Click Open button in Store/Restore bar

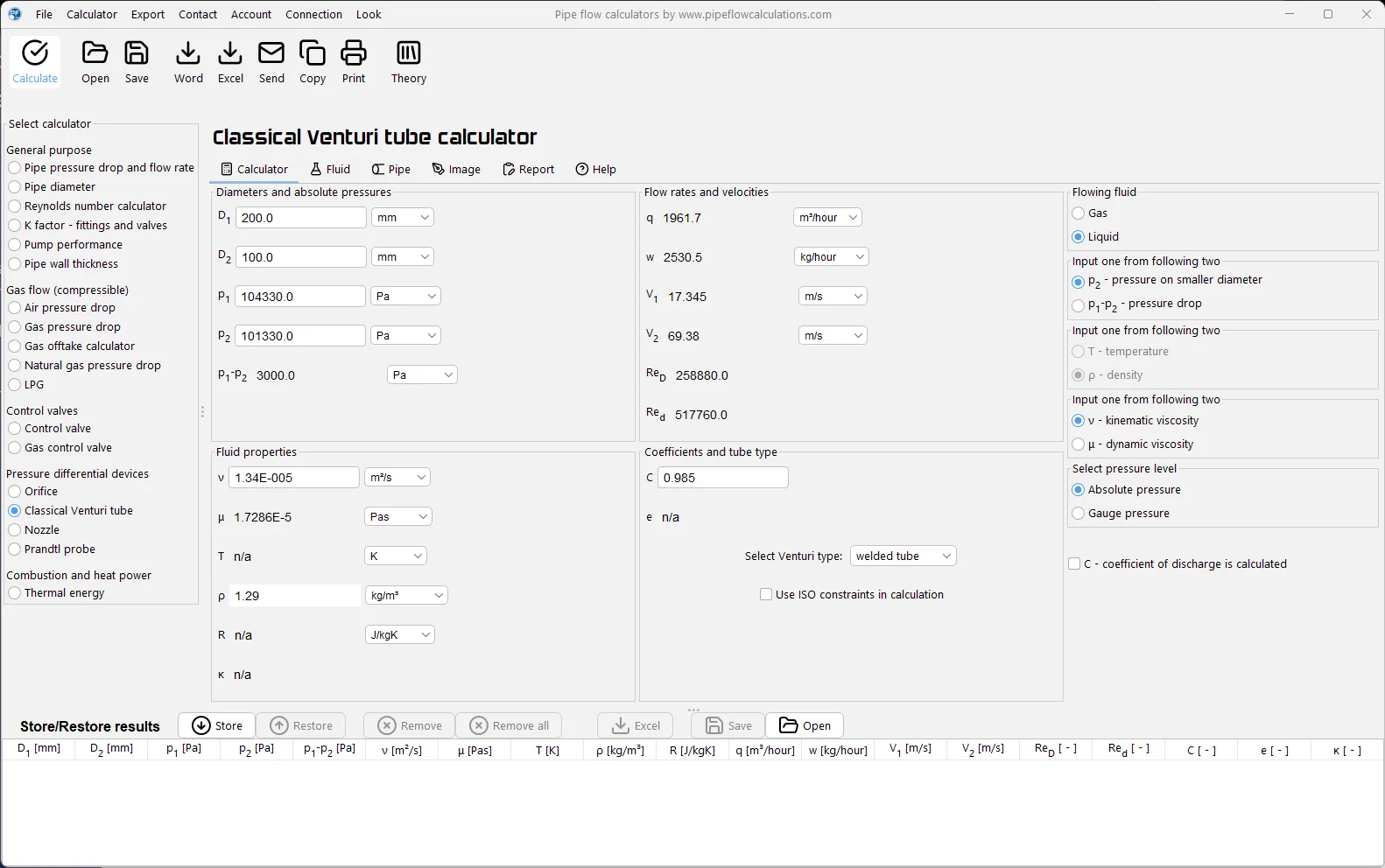point(805,726)
